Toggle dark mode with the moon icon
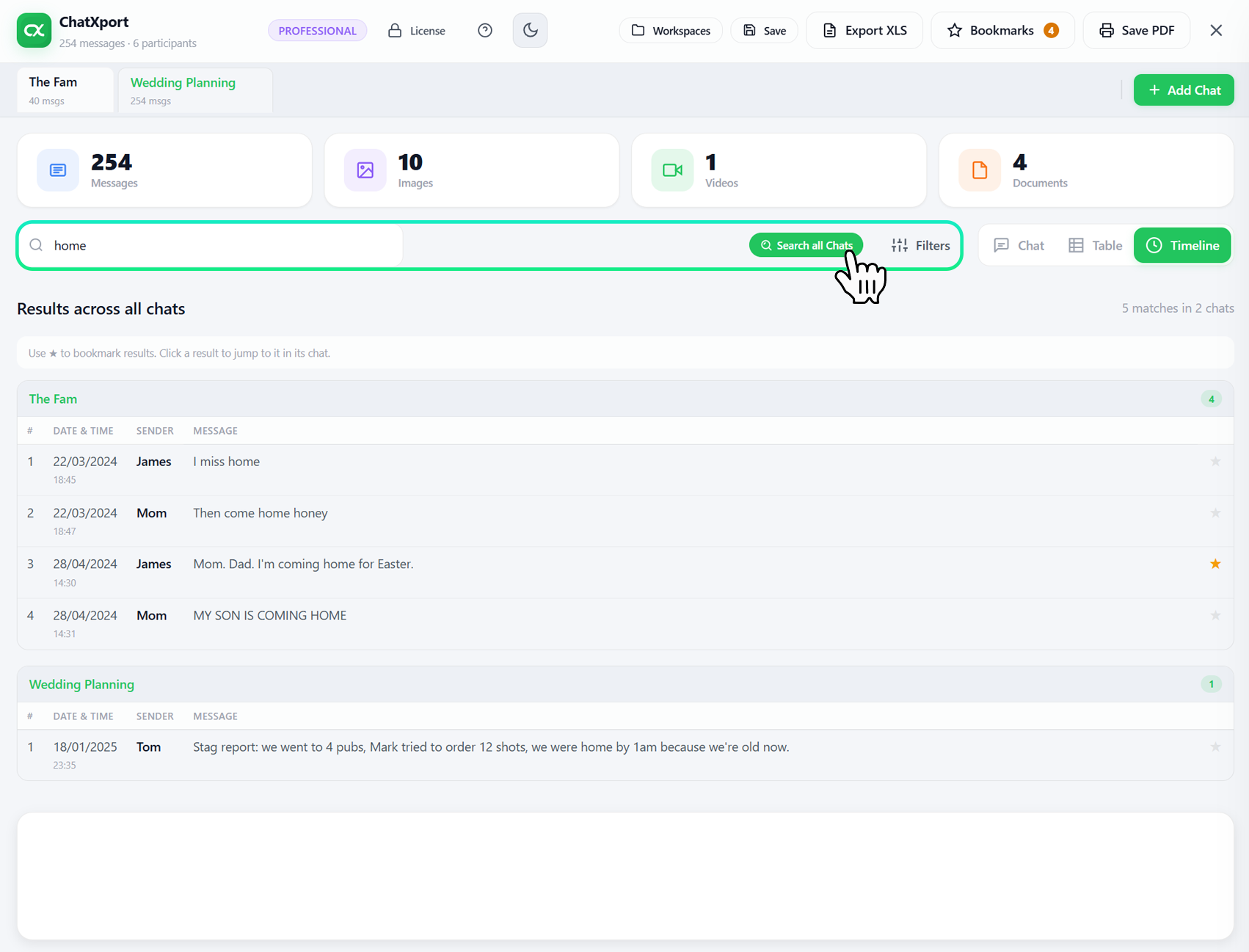The height and width of the screenshot is (952, 1249). (x=530, y=30)
